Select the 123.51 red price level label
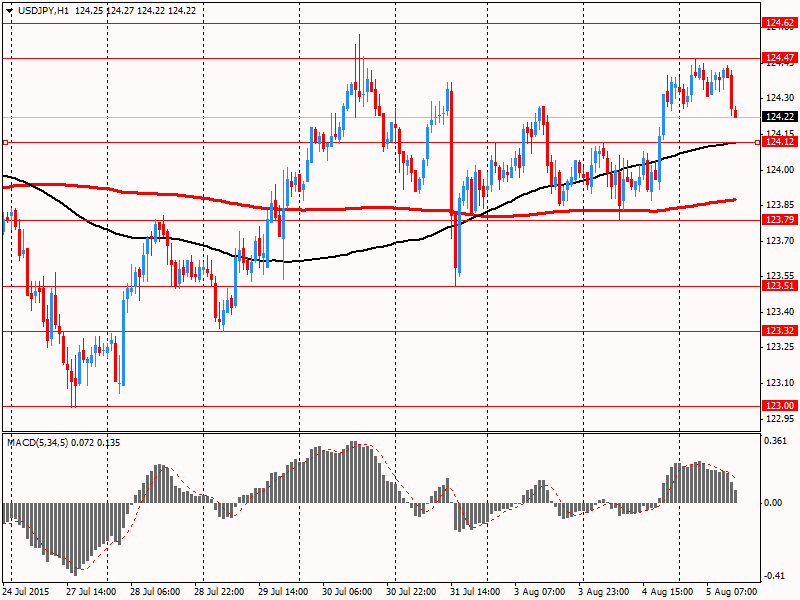800x600 pixels. point(779,286)
